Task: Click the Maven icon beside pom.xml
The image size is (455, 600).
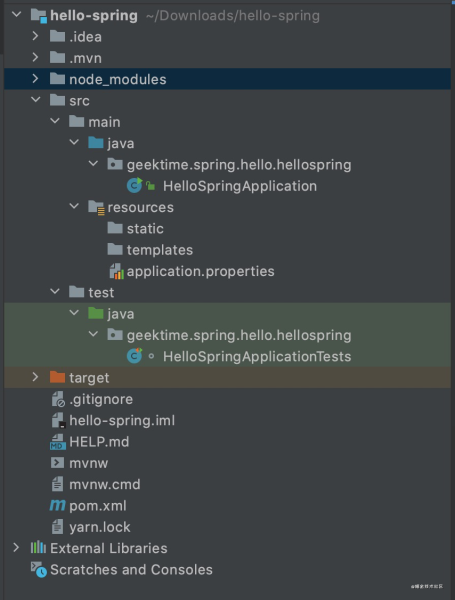Action: (57, 505)
